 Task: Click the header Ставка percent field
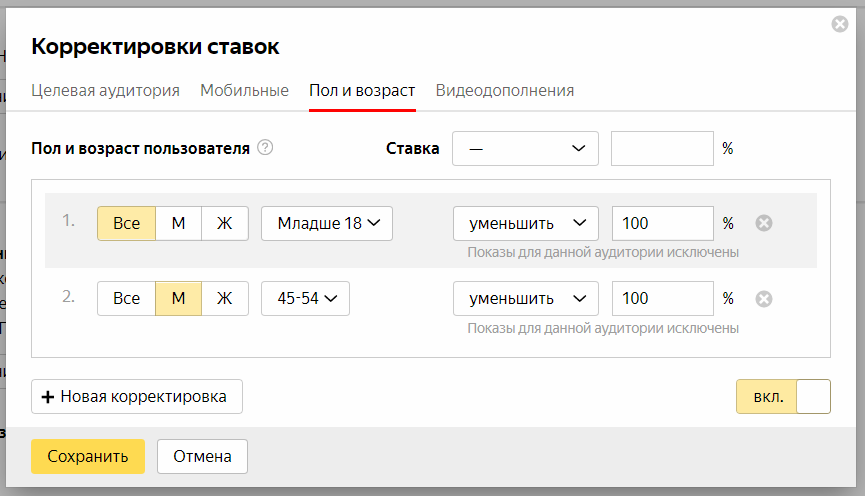(x=662, y=148)
